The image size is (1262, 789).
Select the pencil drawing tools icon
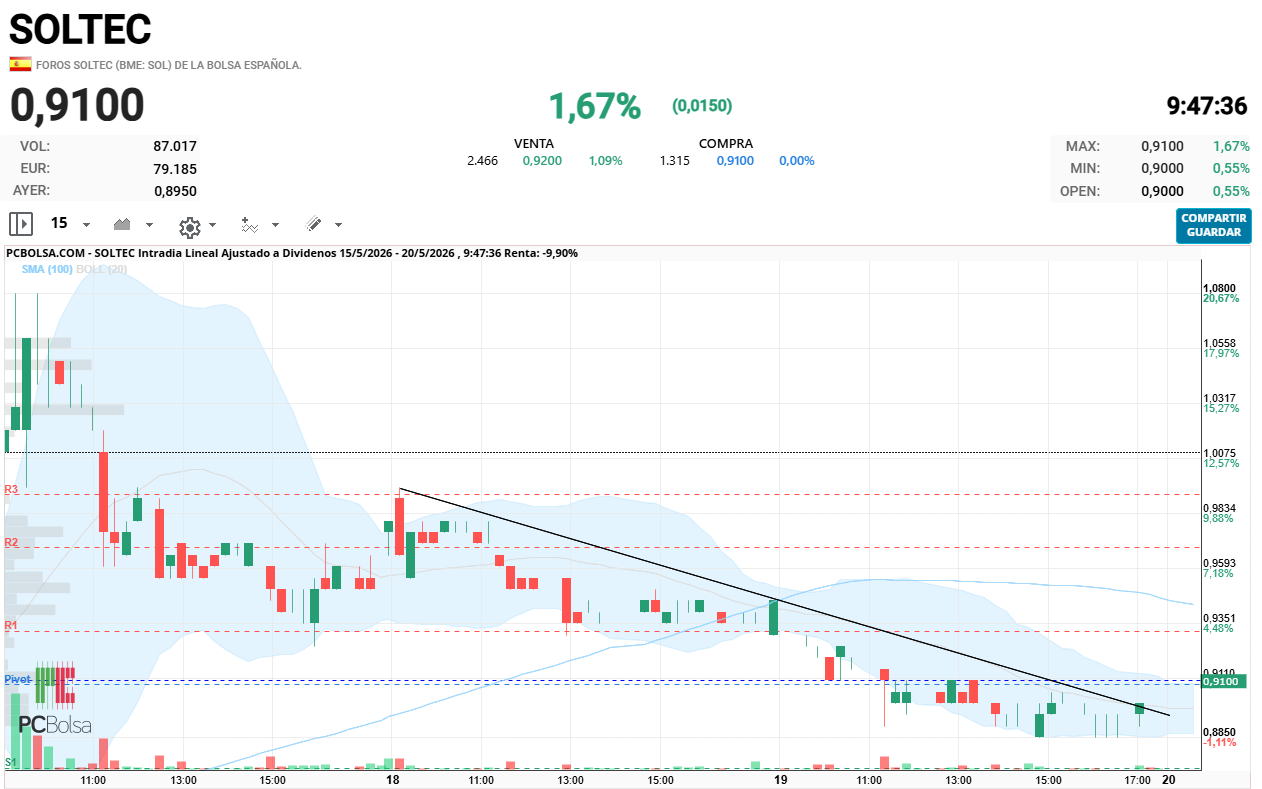314,224
